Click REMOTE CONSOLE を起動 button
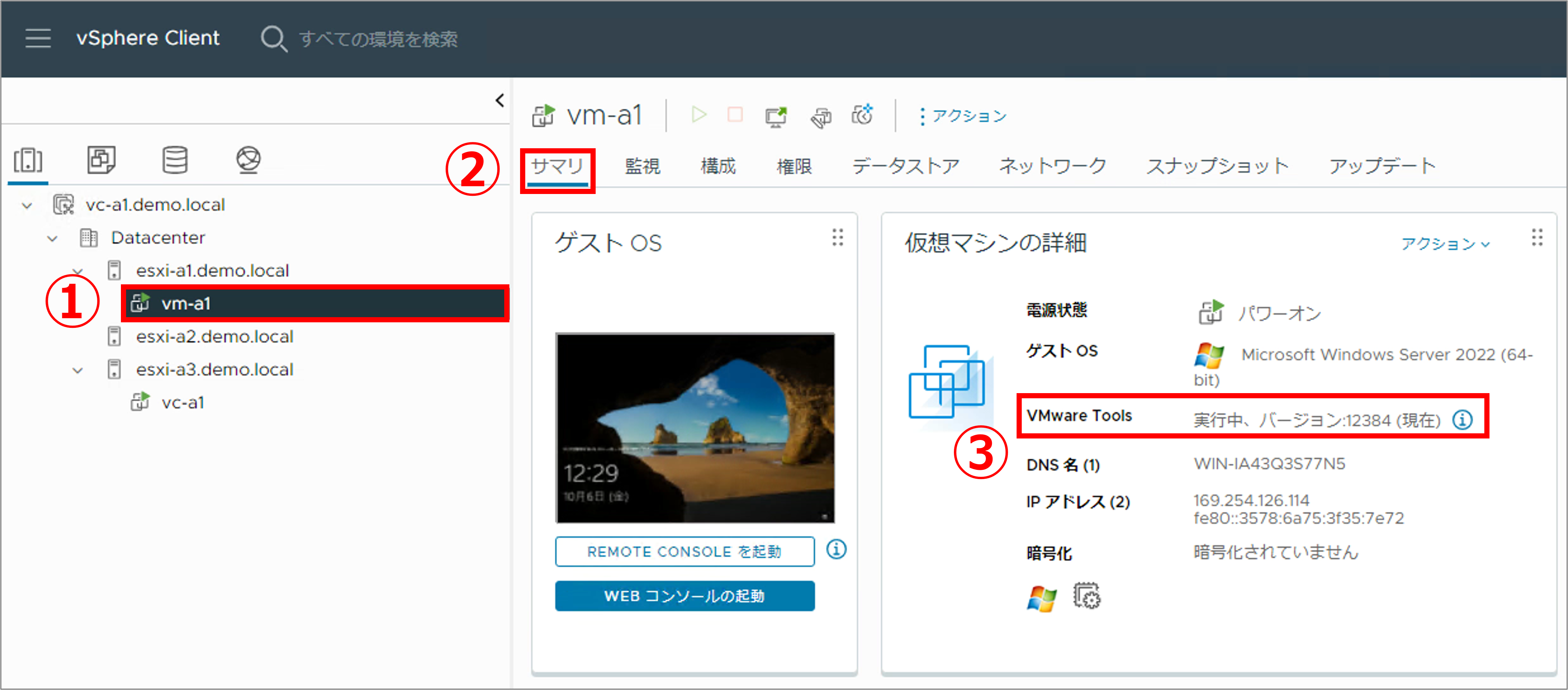Image resolution: width=1568 pixels, height=690 pixels. click(685, 551)
